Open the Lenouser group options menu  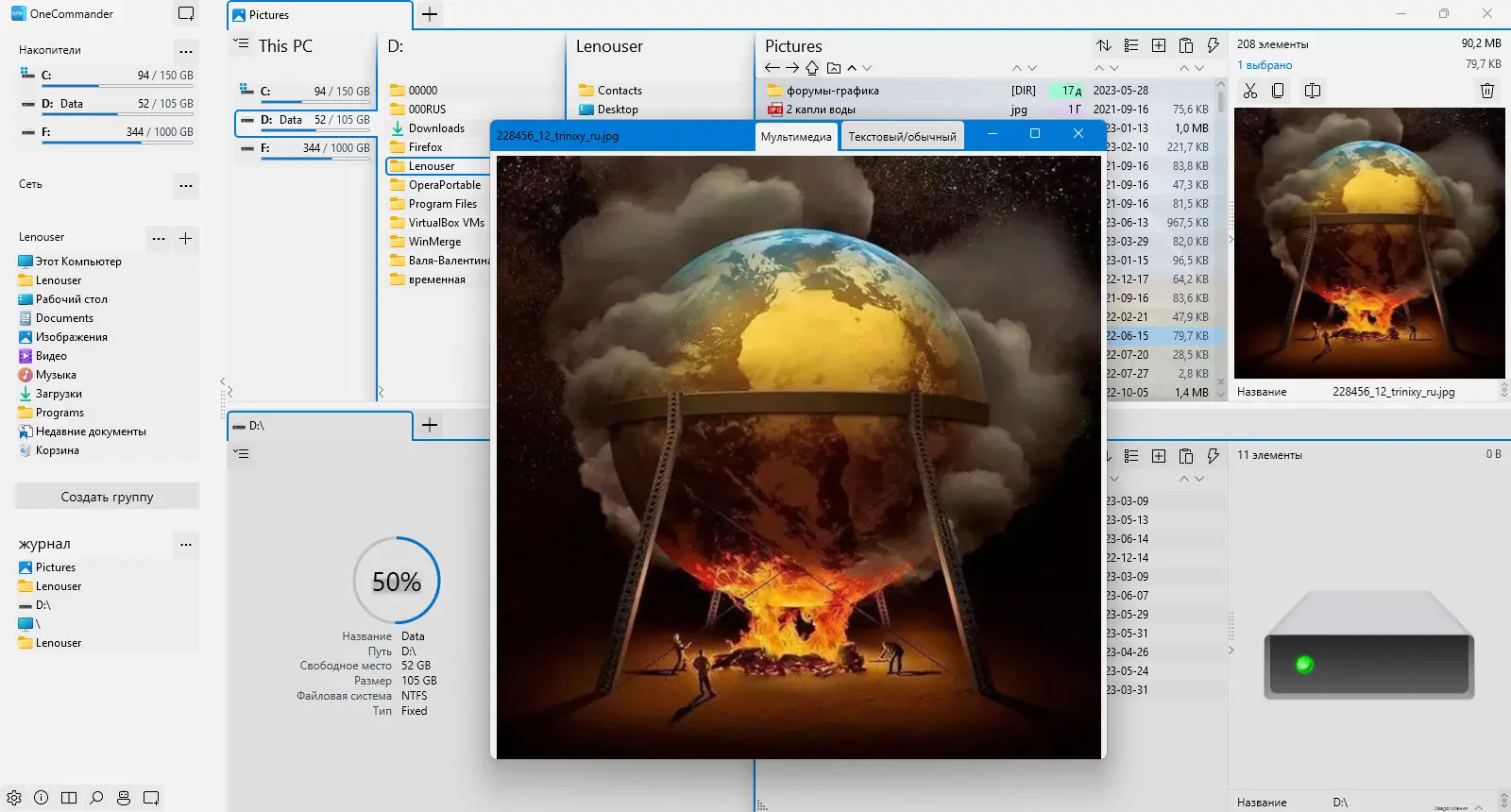159,238
